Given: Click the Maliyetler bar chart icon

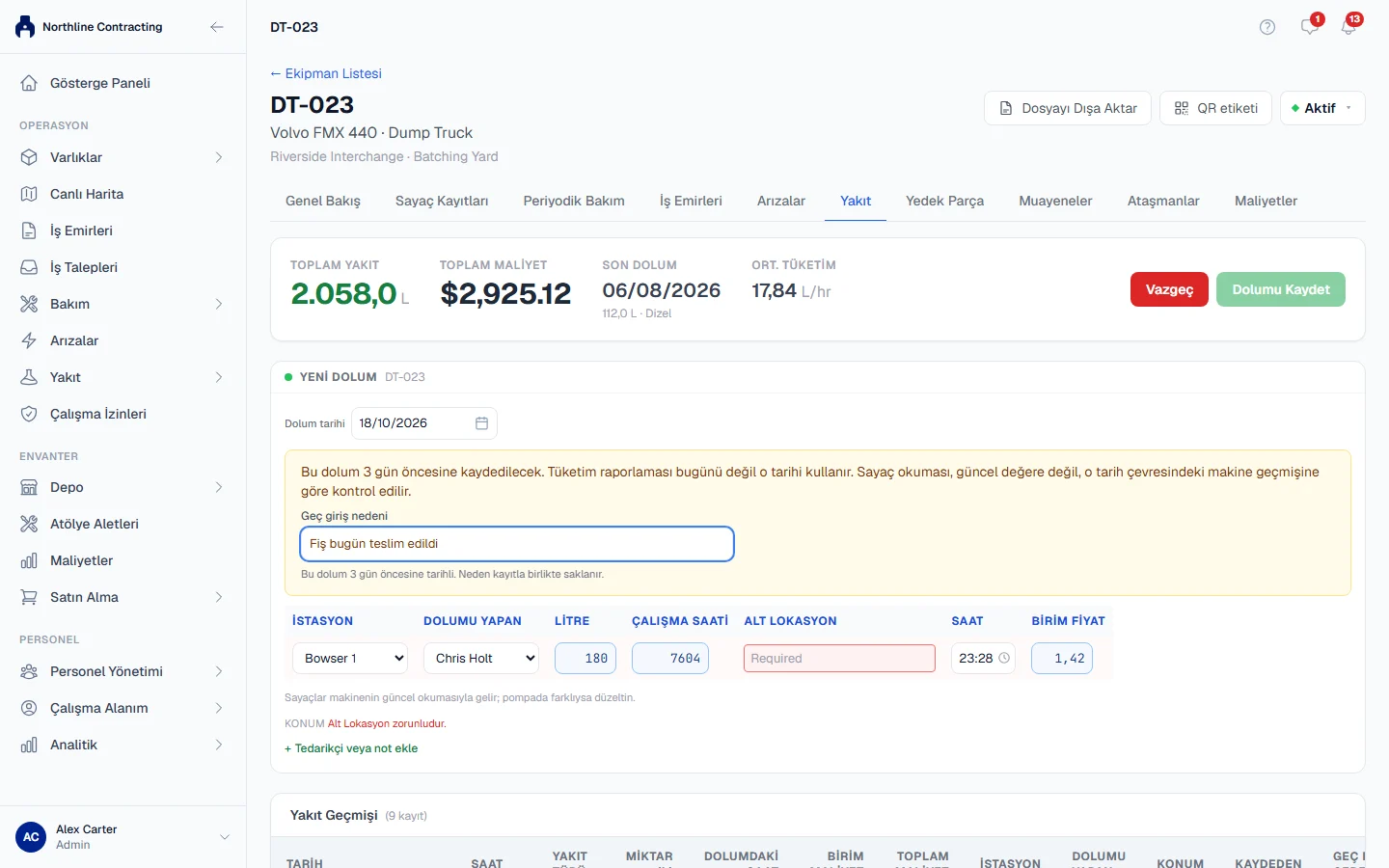Looking at the screenshot, I should coord(29,560).
